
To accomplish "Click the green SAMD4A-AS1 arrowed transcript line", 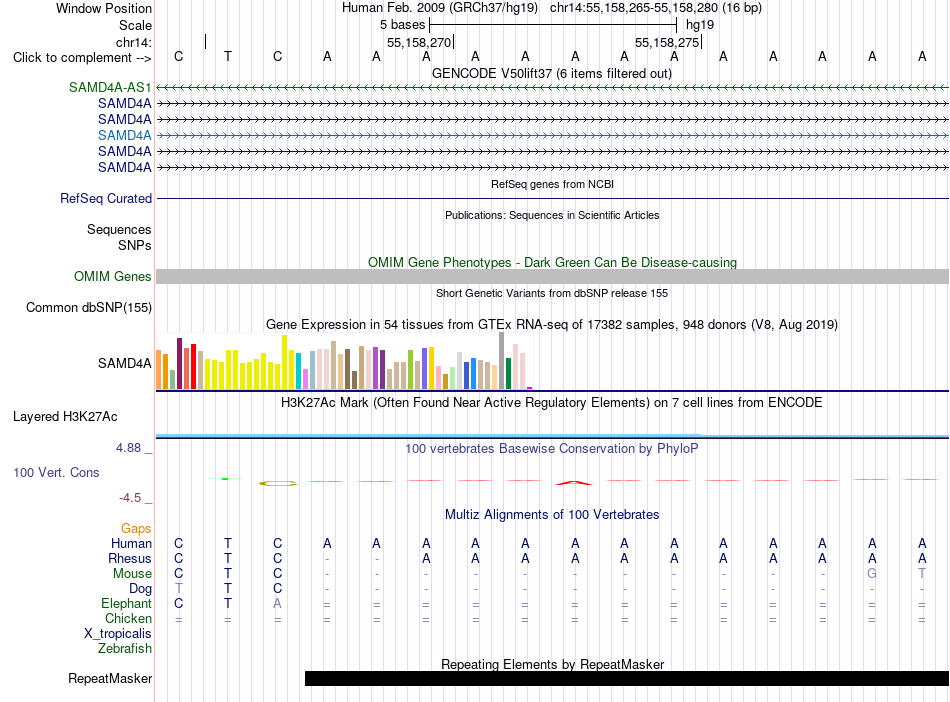I will [552, 88].
